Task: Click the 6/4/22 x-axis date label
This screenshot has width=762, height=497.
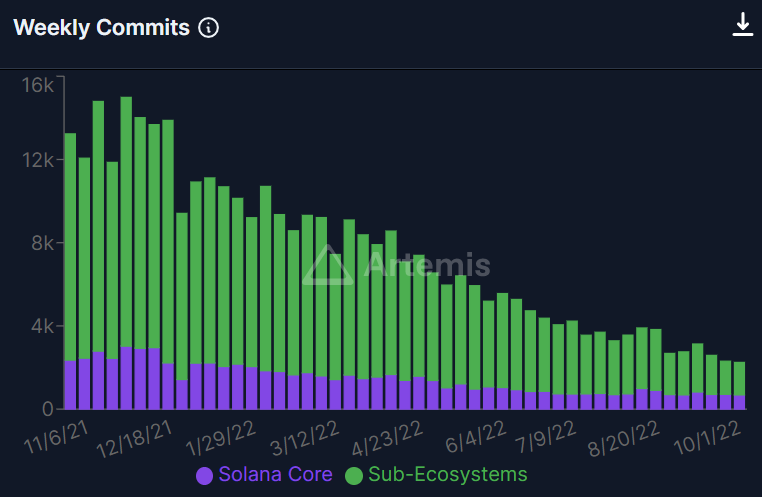Action: pos(476,436)
